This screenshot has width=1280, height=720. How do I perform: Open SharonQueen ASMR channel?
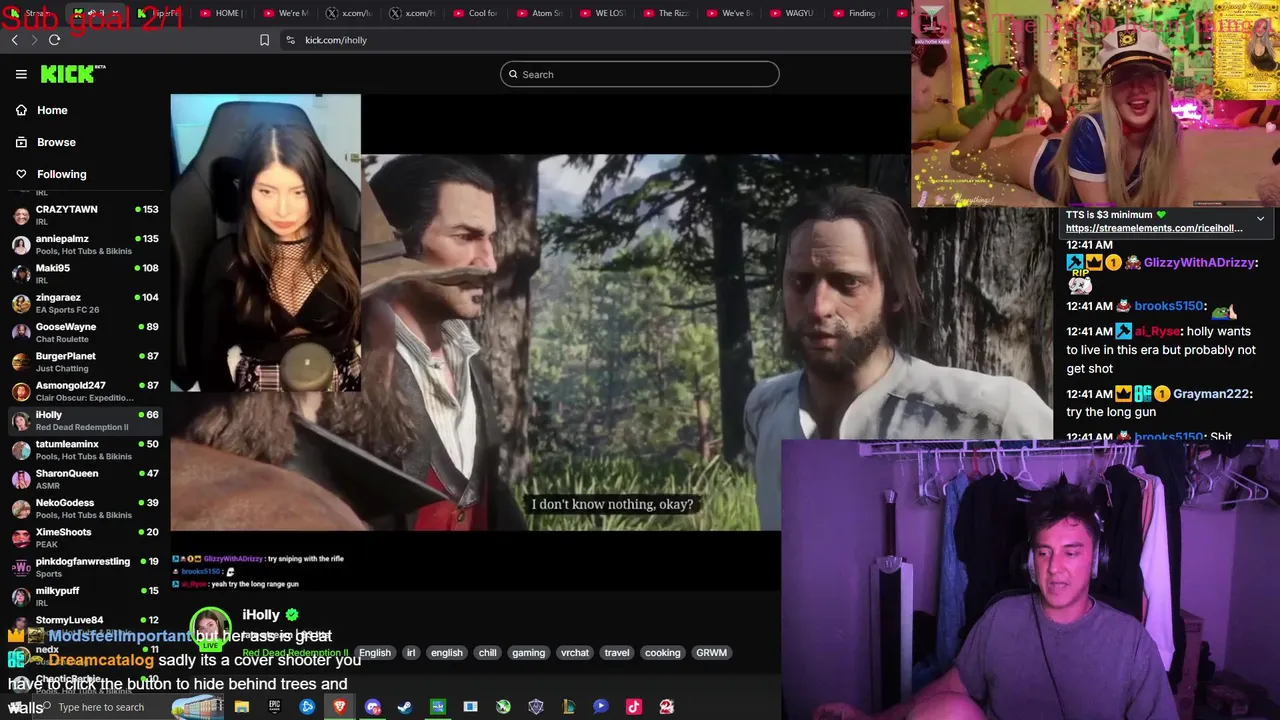pyautogui.click(x=84, y=479)
